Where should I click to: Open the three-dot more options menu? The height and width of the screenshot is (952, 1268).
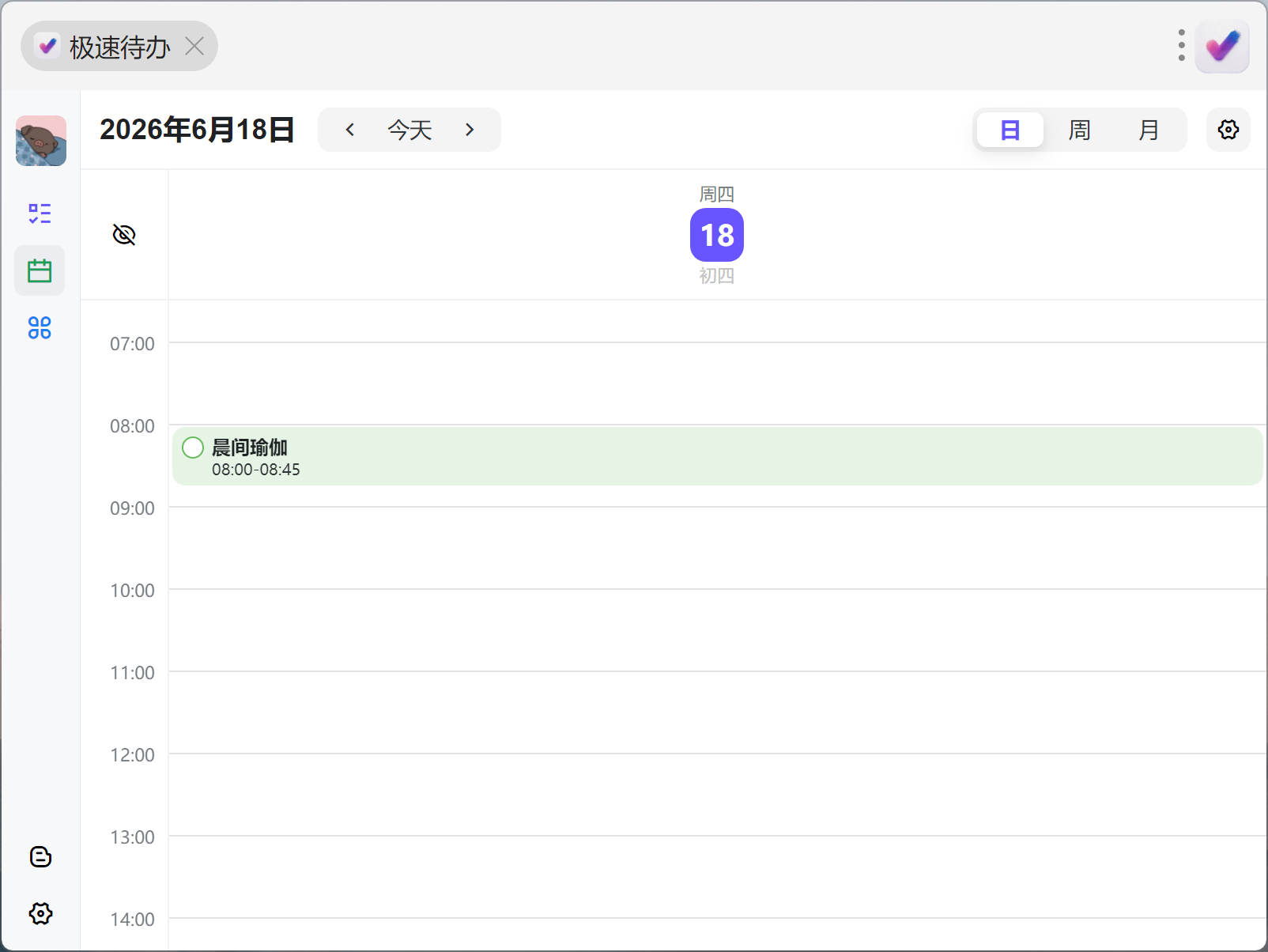1182,46
